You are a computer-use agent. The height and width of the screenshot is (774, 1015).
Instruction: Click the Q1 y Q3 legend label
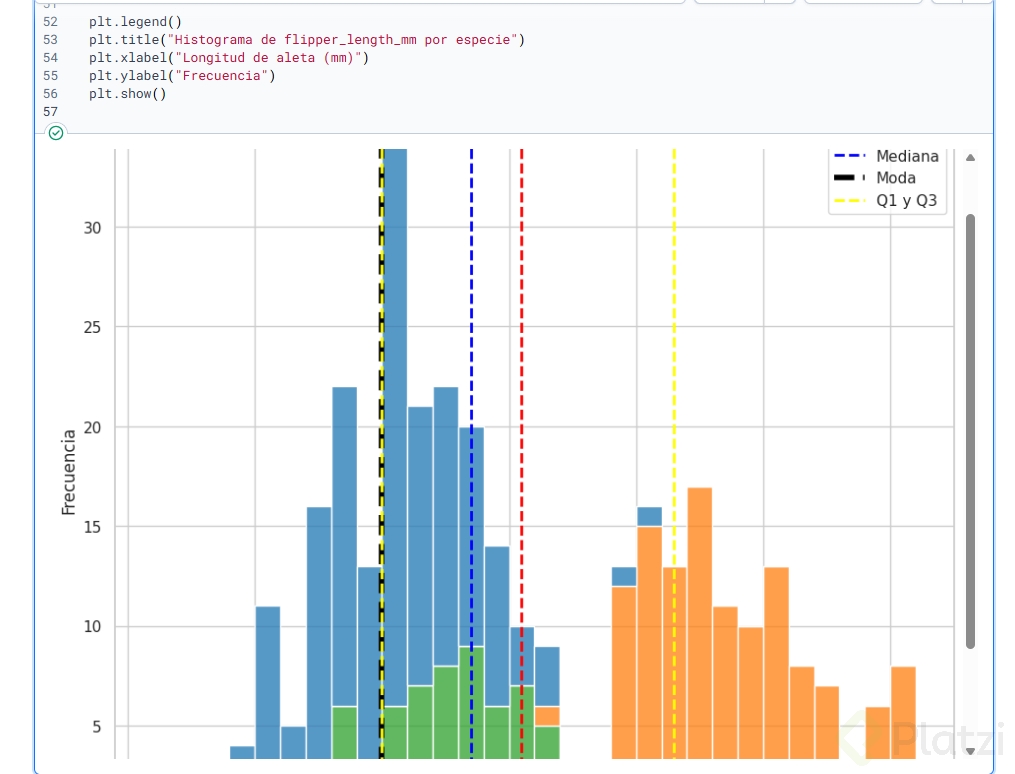(x=906, y=201)
